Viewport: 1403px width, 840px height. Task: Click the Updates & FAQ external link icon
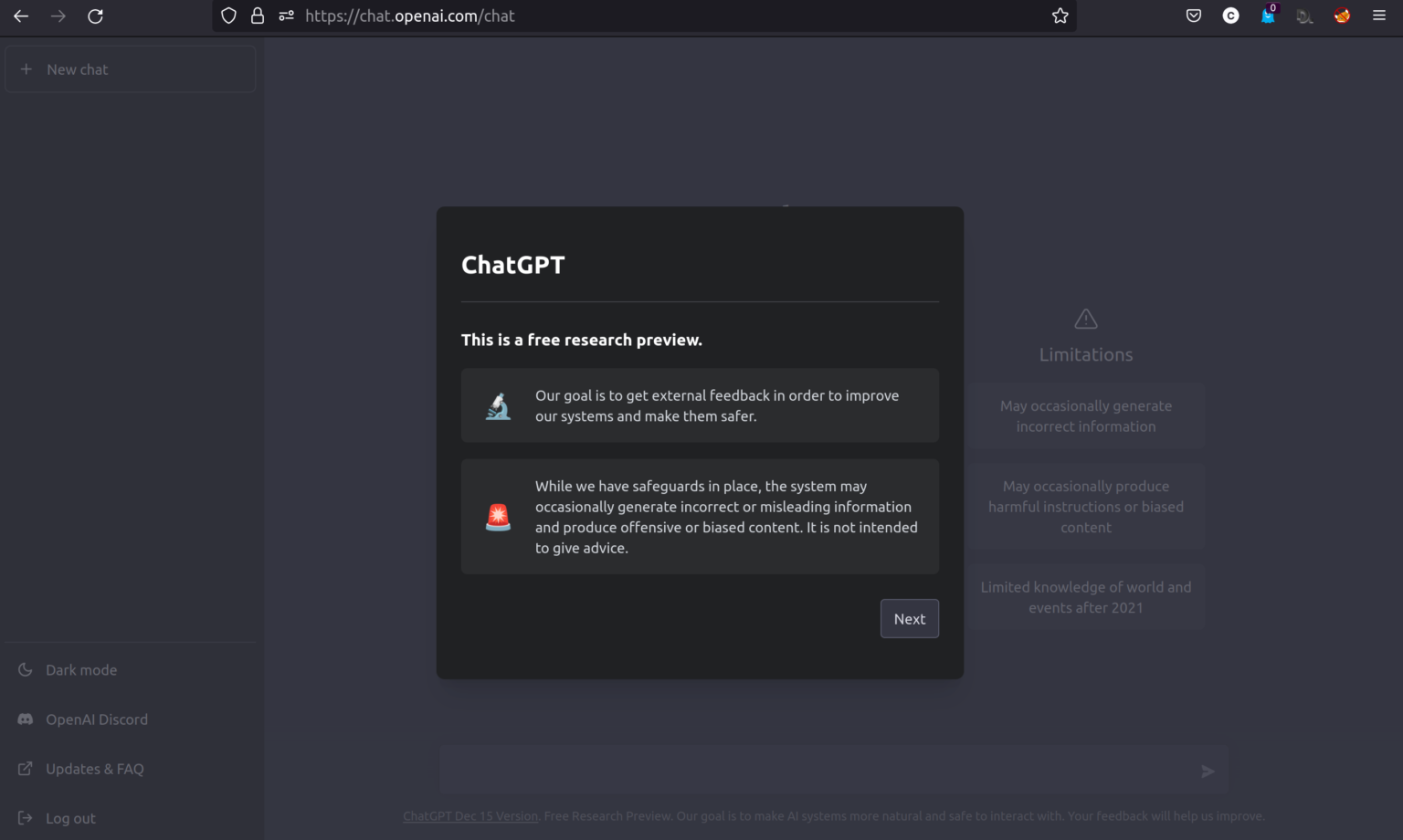25,768
